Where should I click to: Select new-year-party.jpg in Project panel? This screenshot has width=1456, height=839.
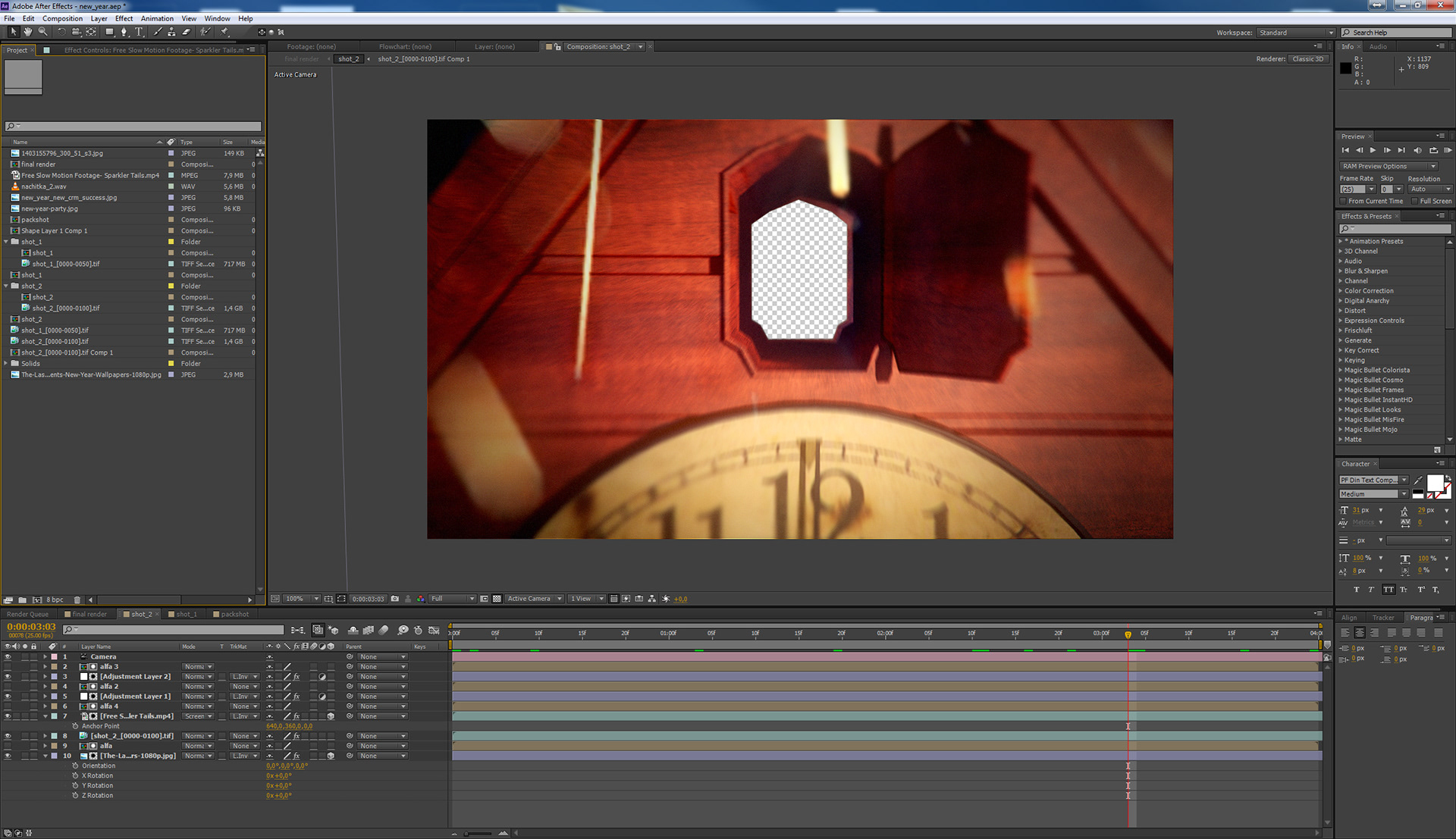point(49,208)
